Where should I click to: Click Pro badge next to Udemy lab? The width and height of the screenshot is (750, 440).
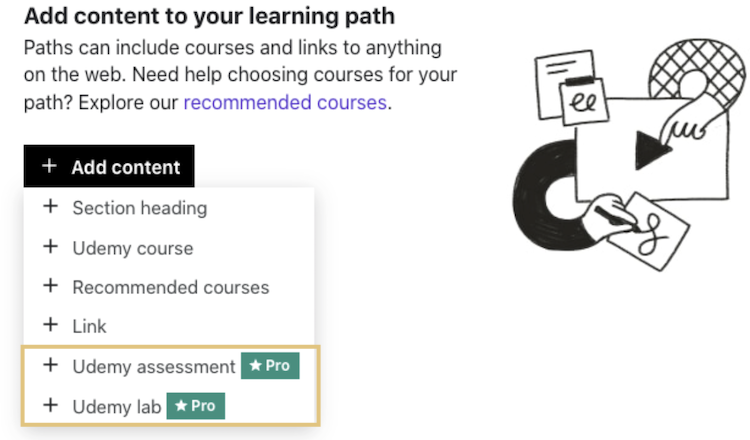(x=196, y=406)
